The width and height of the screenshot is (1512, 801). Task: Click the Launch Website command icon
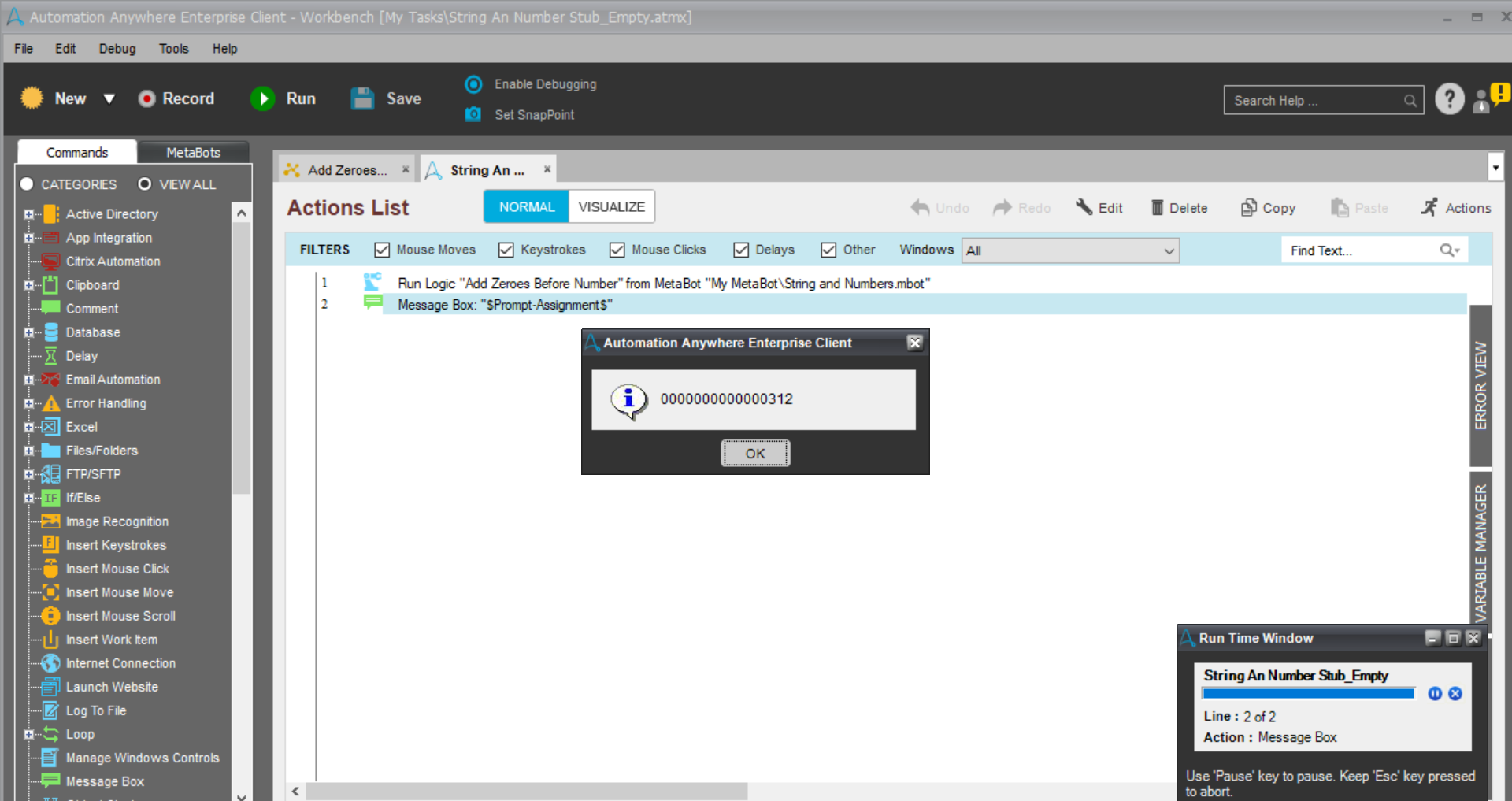coord(50,687)
